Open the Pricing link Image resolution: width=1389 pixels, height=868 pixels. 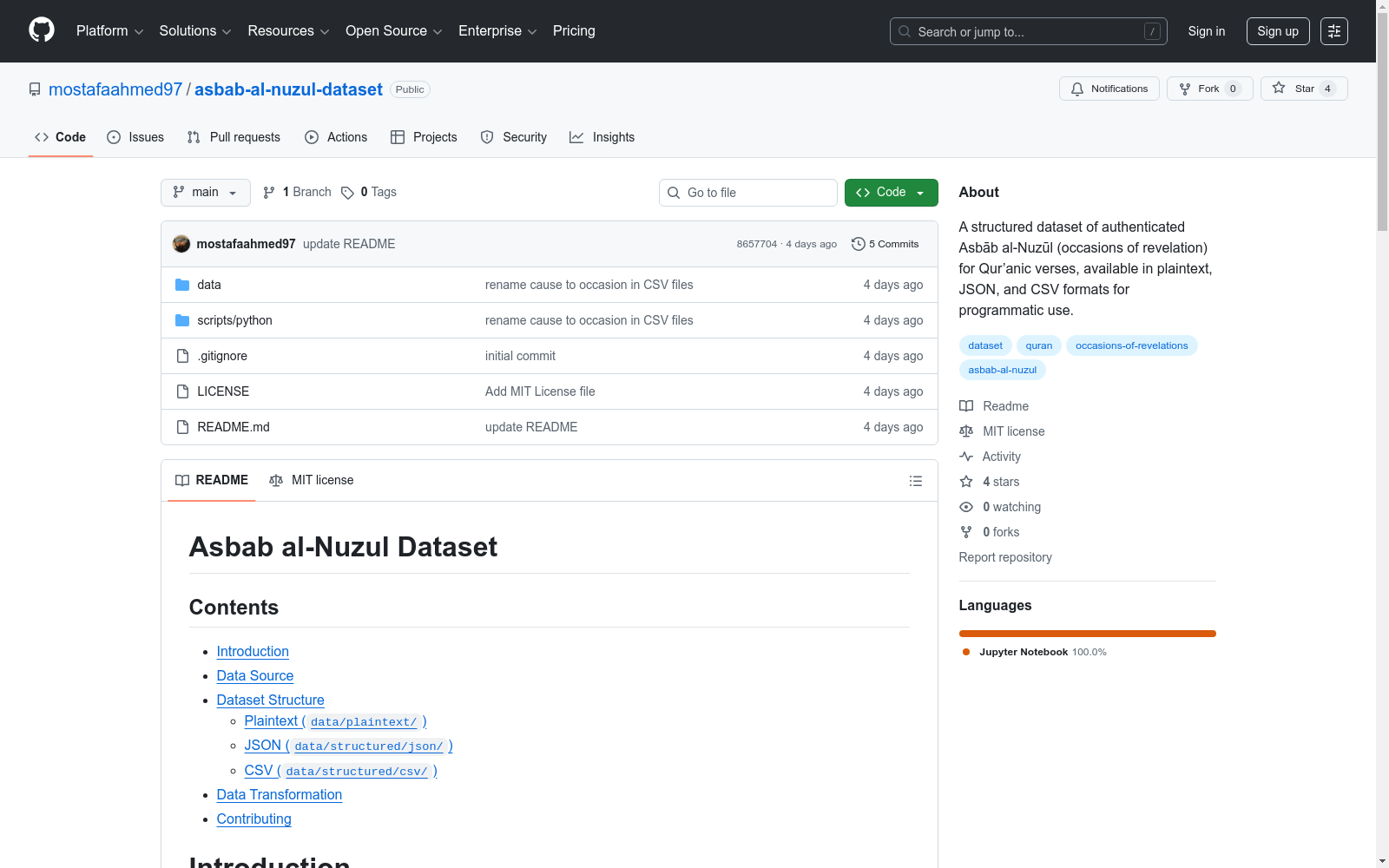tap(574, 31)
